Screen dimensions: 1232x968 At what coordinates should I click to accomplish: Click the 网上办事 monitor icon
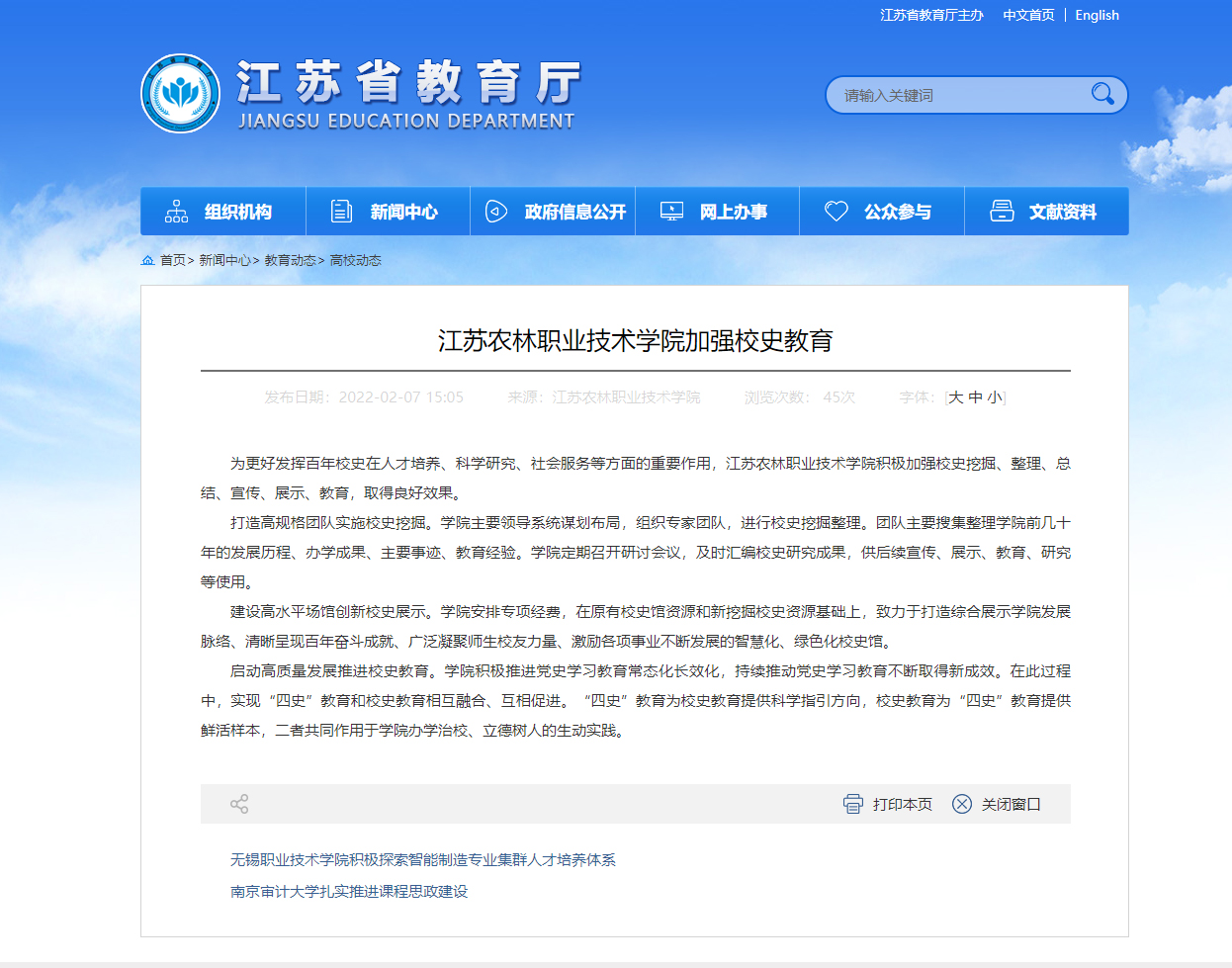pyautogui.click(x=671, y=212)
